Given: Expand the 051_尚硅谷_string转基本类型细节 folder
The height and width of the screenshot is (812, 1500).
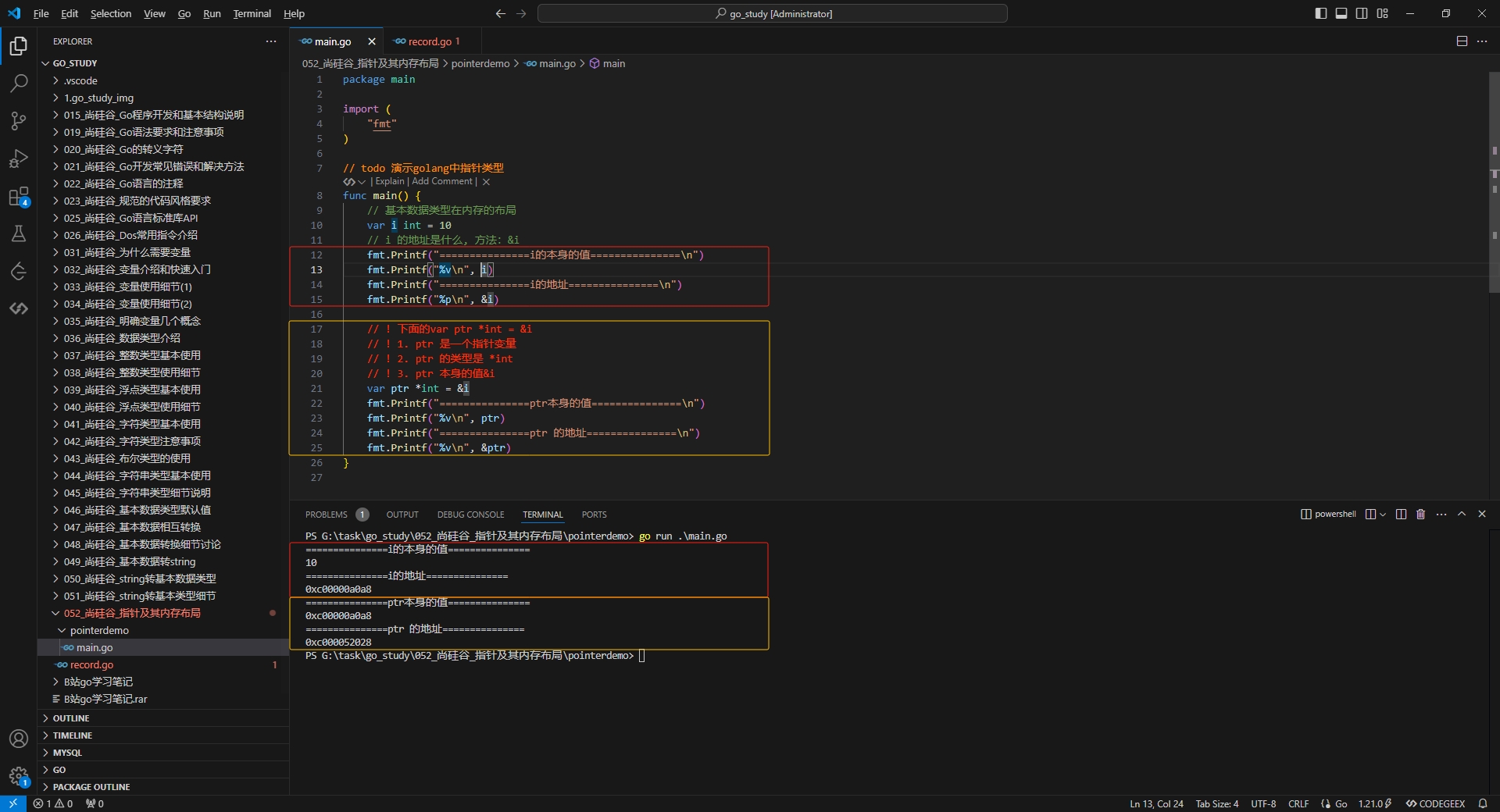Looking at the screenshot, I should 139,596.
